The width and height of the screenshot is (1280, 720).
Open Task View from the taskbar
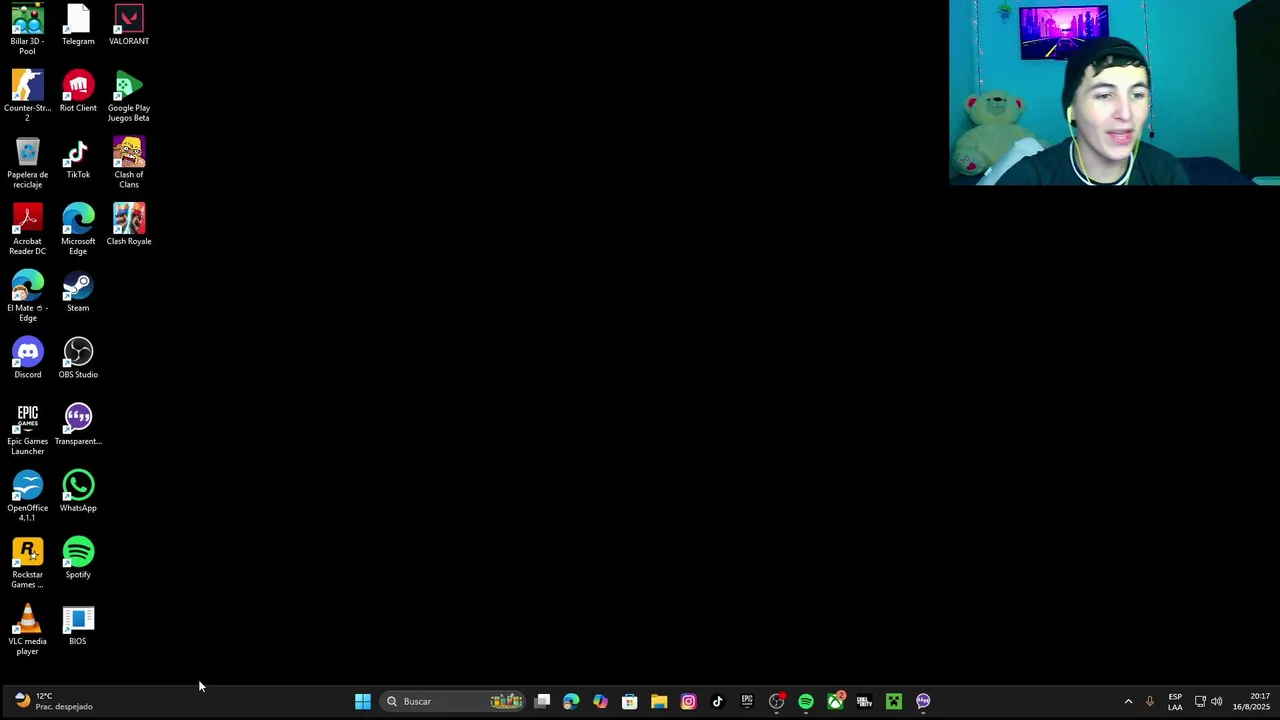pos(542,702)
